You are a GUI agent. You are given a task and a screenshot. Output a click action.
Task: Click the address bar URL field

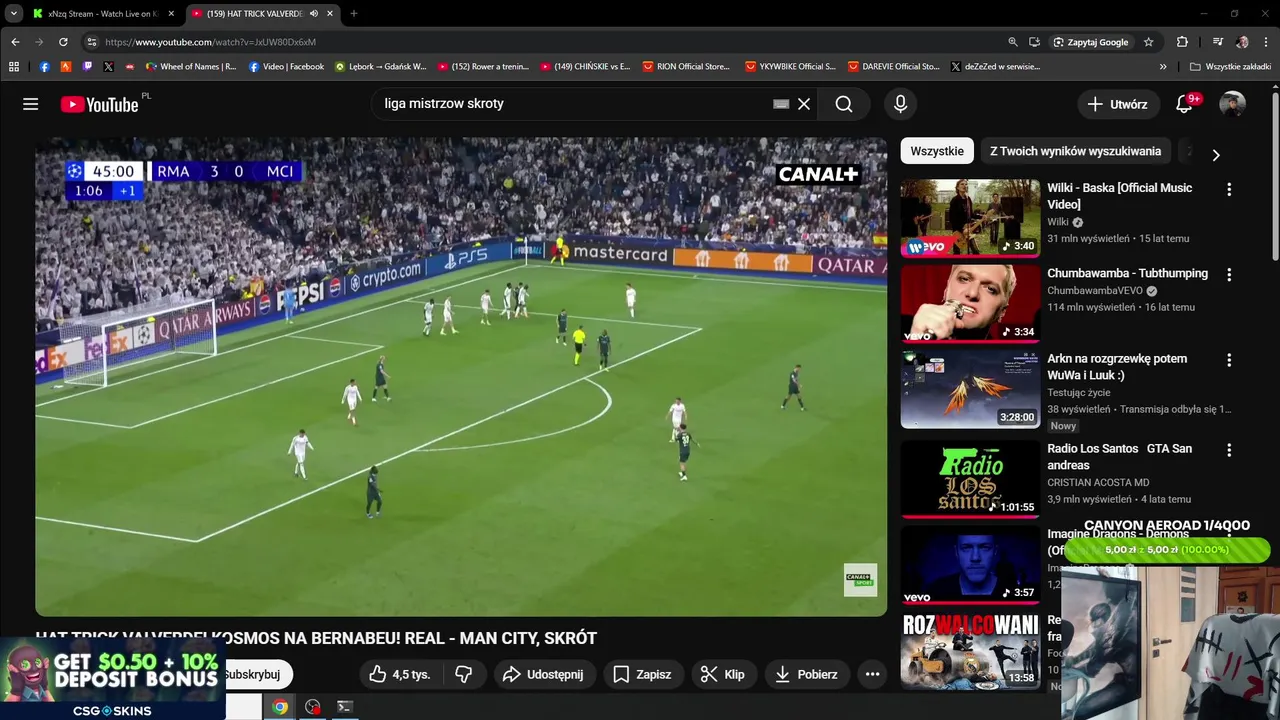click(550, 42)
